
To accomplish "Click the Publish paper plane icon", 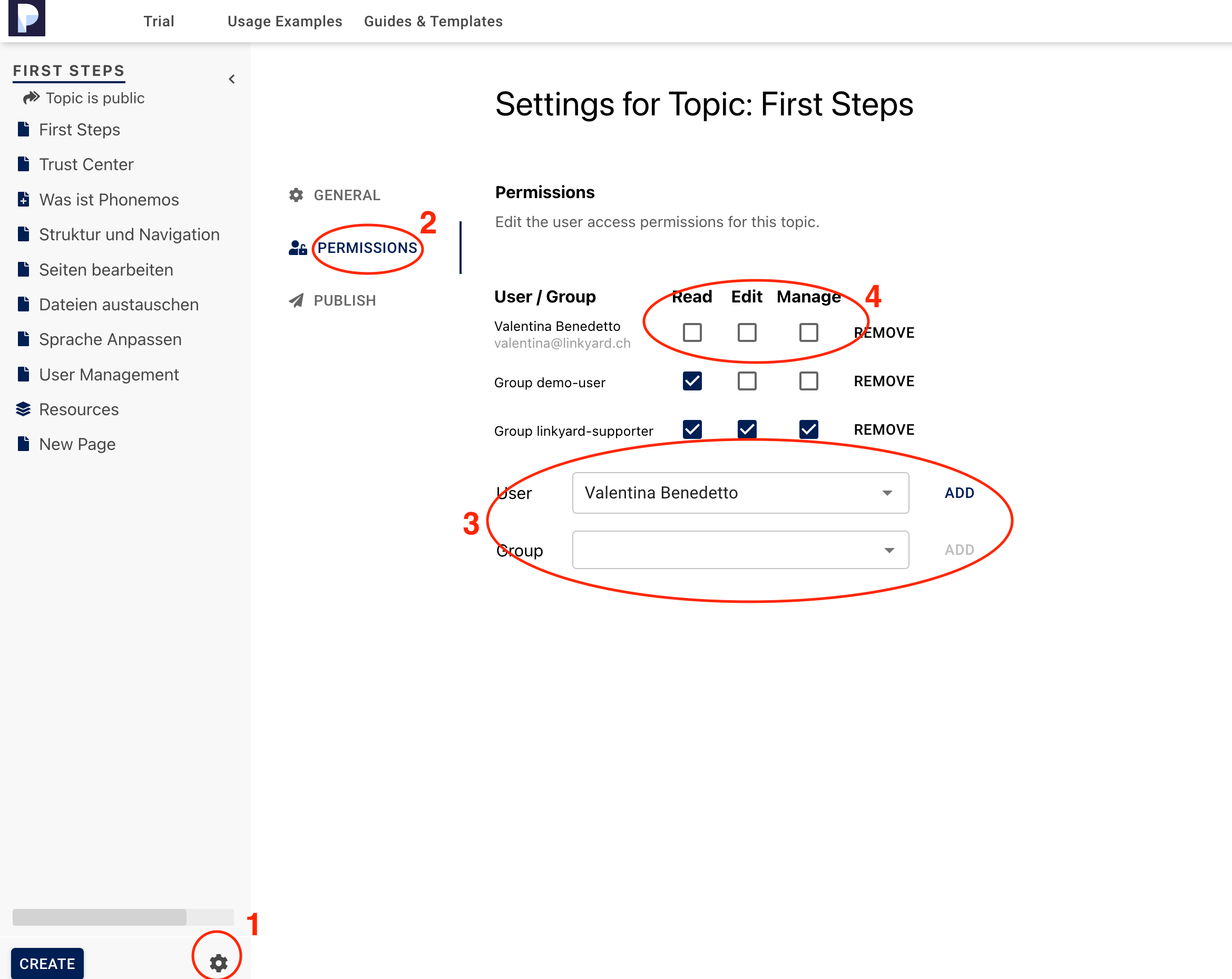I will (296, 301).
